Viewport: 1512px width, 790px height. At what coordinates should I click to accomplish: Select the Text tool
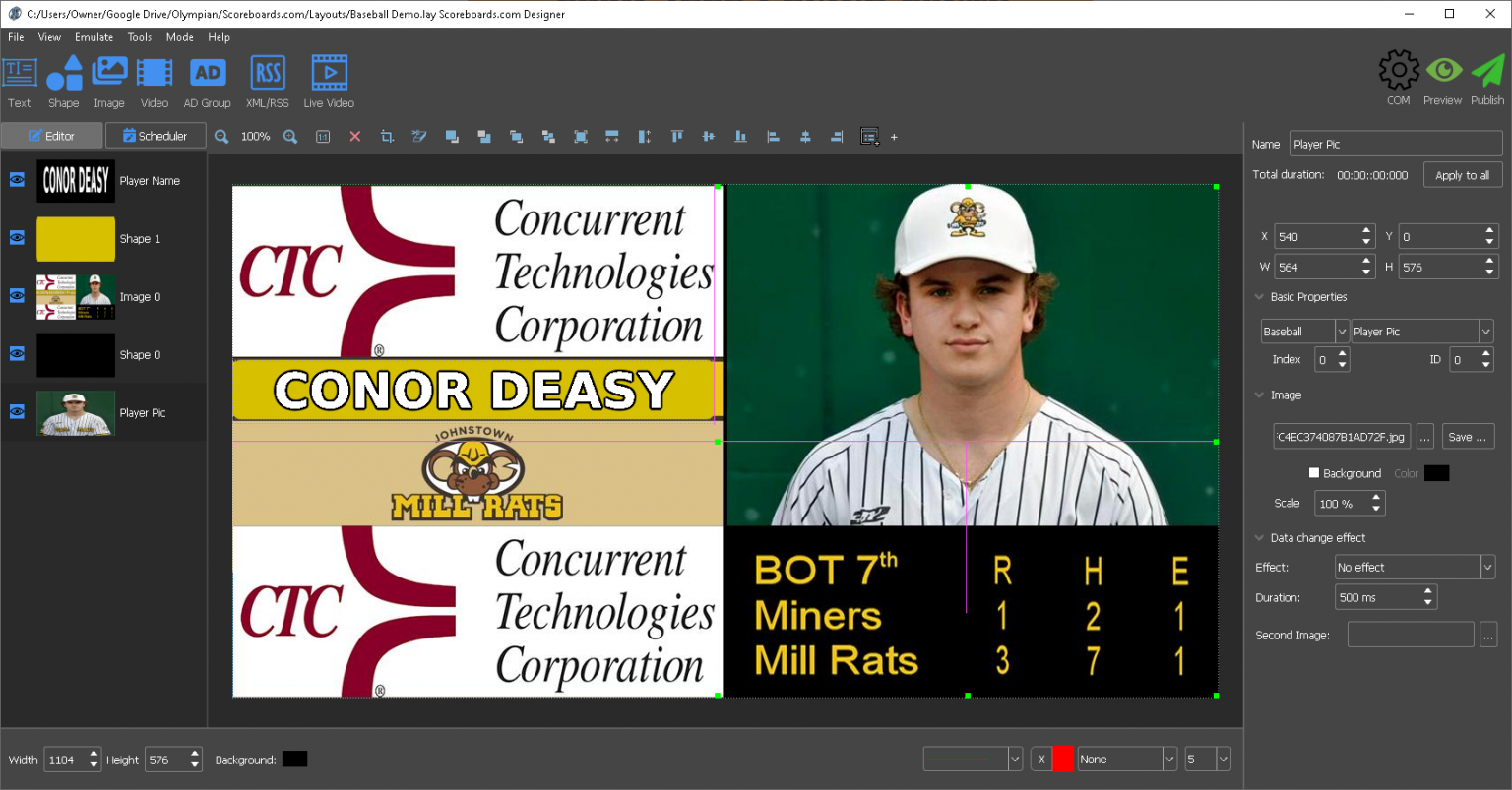[19, 79]
